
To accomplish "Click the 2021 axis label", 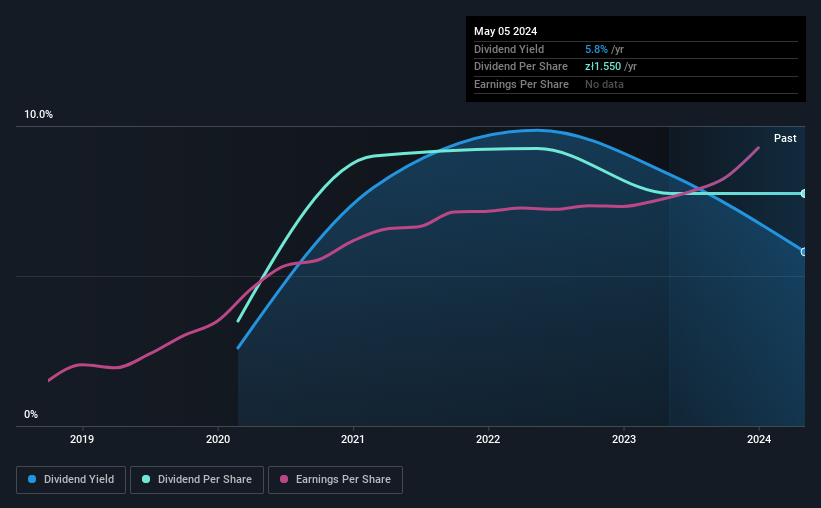I will tap(353, 439).
